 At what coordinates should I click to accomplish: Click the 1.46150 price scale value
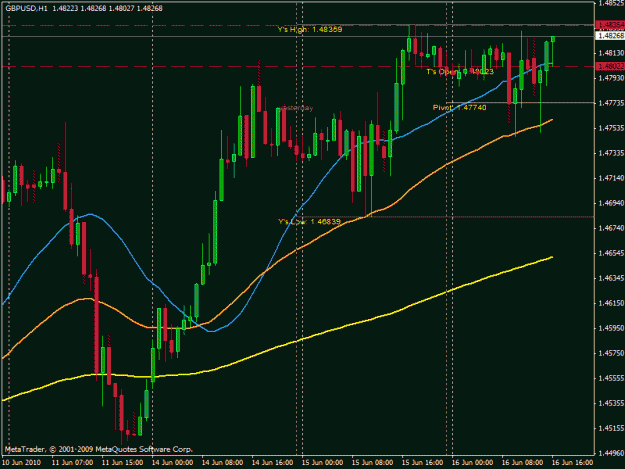[x=611, y=303]
